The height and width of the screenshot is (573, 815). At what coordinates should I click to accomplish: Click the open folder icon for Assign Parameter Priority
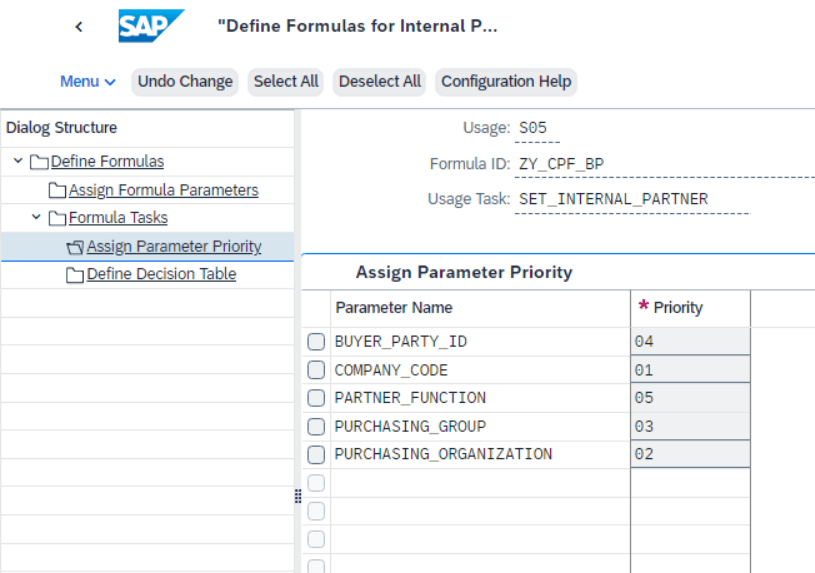[75, 246]
